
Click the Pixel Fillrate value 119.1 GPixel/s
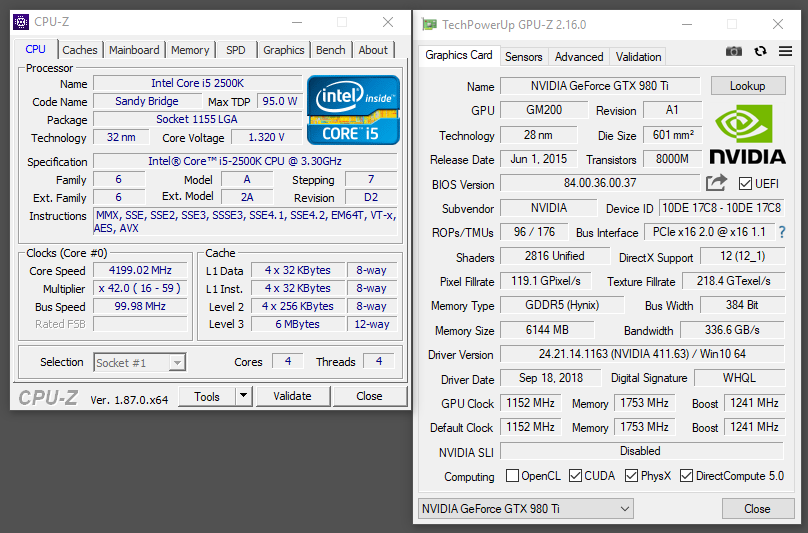point(546,281)
